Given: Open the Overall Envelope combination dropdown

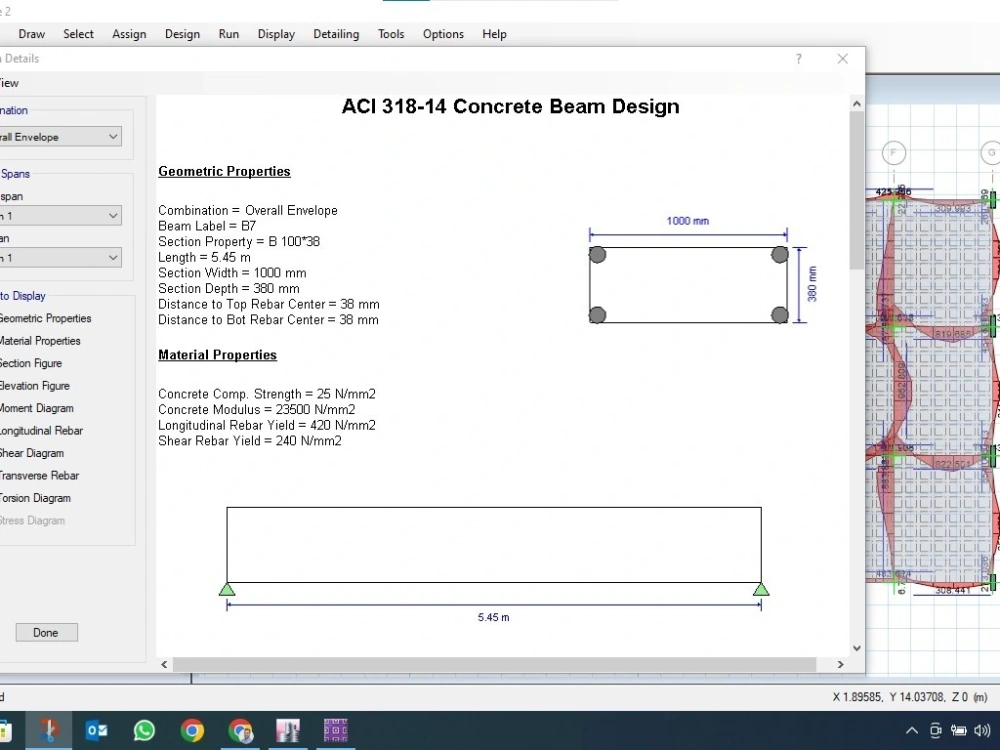Looking at the screenshot, I should coord(113,136).
